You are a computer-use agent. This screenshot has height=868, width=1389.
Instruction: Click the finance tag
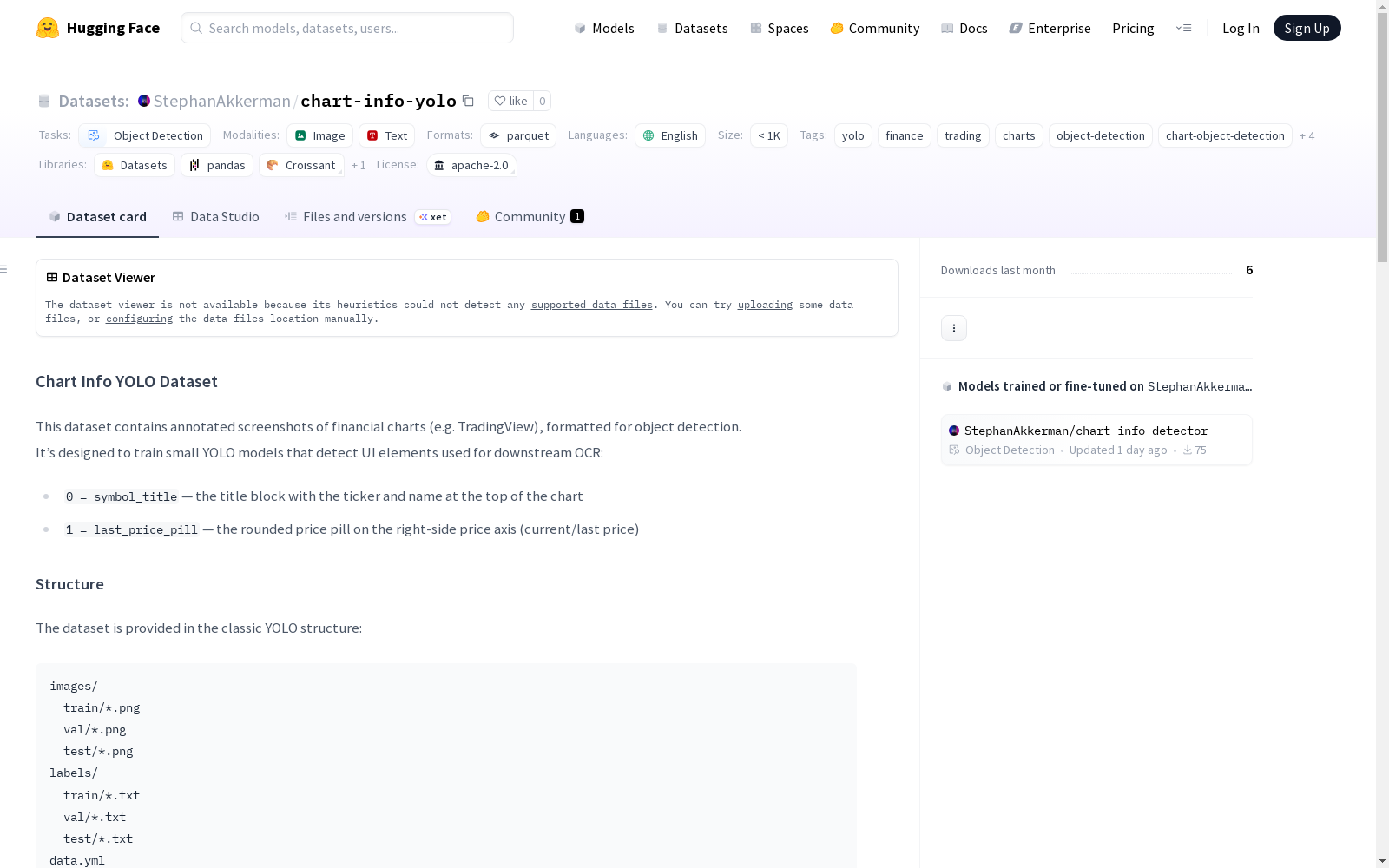click(905, 135)
